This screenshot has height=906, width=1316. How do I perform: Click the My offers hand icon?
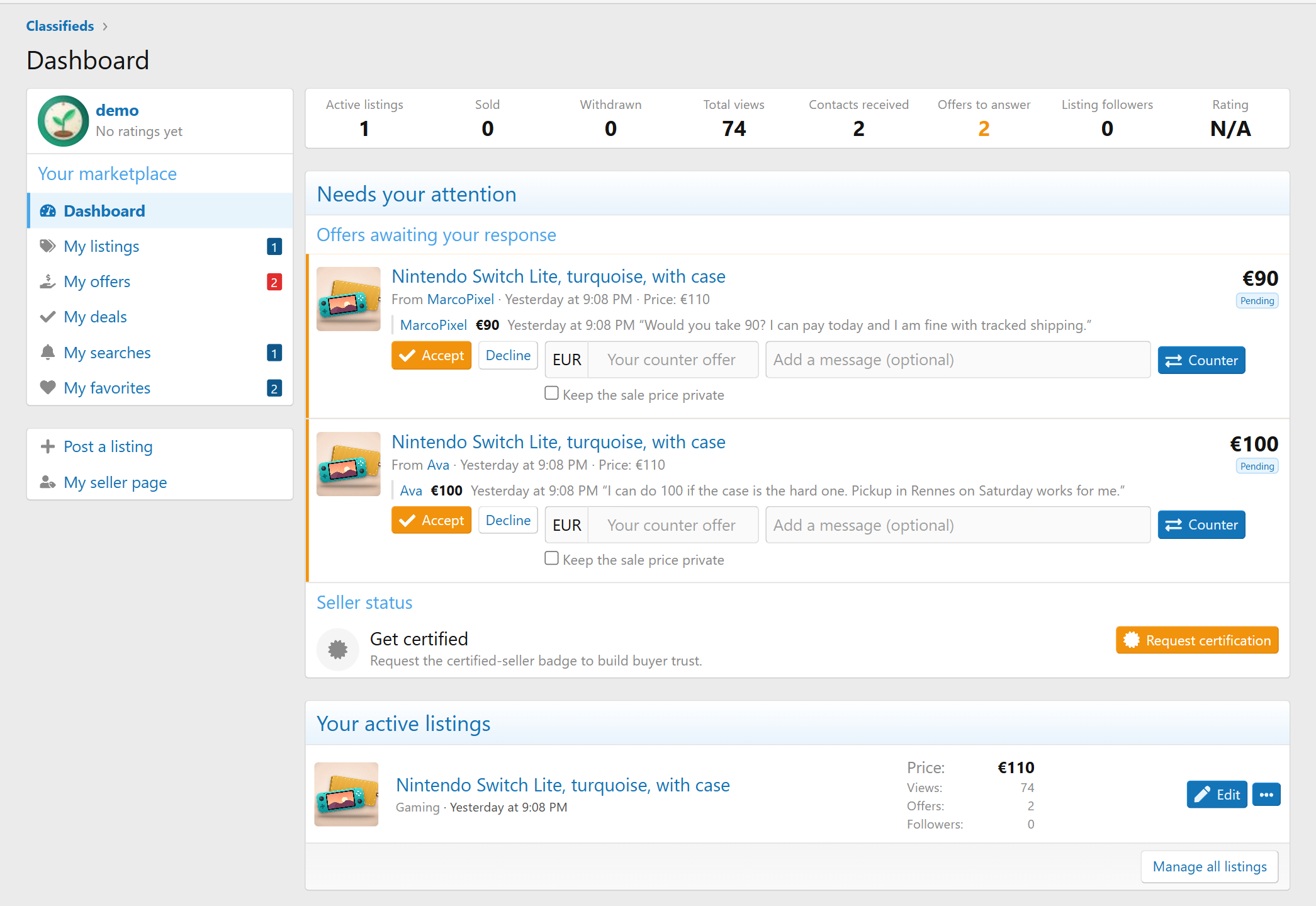(x=48, y=281)
